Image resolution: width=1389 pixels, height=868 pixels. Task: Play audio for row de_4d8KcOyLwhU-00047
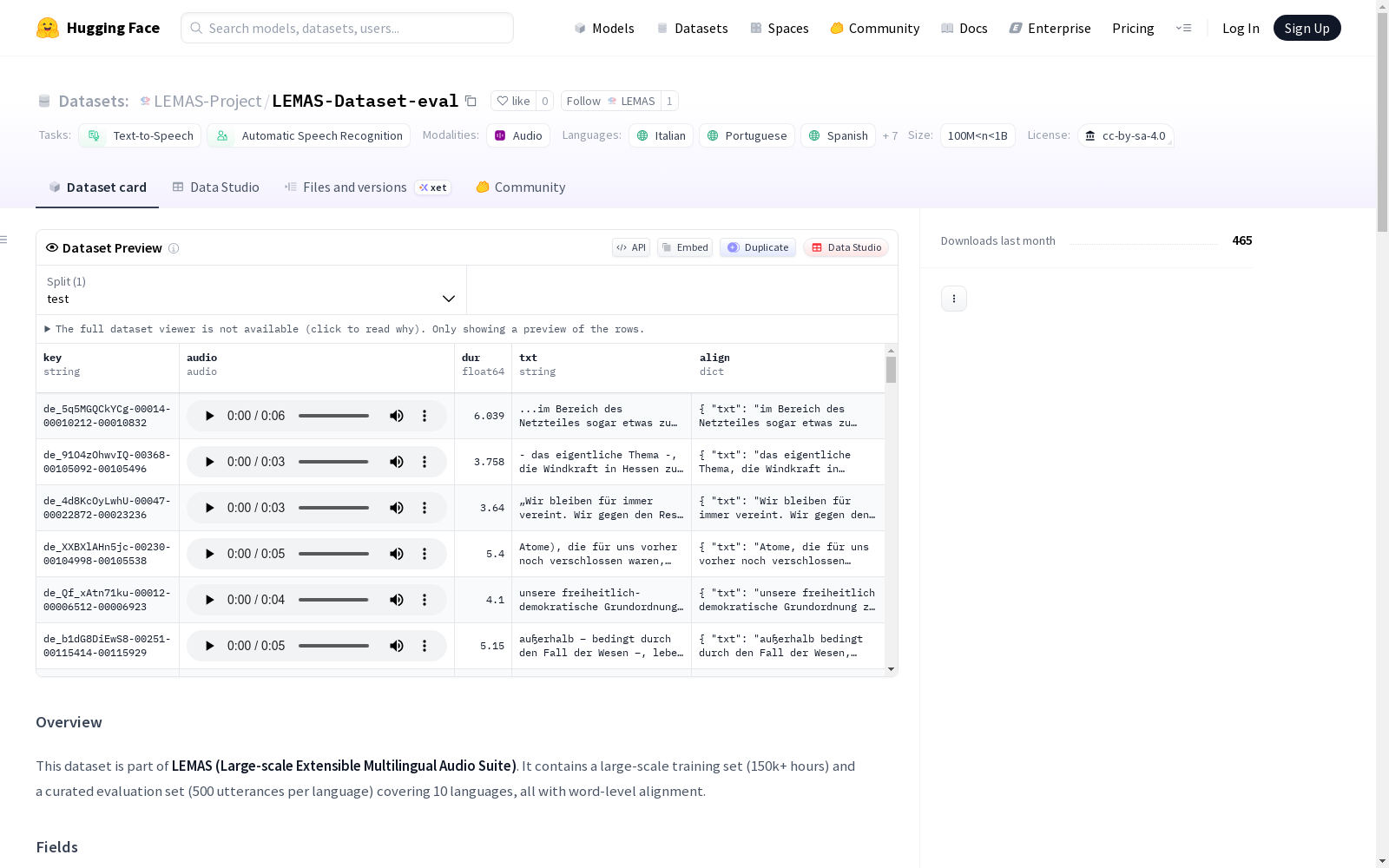pos(209,508)
